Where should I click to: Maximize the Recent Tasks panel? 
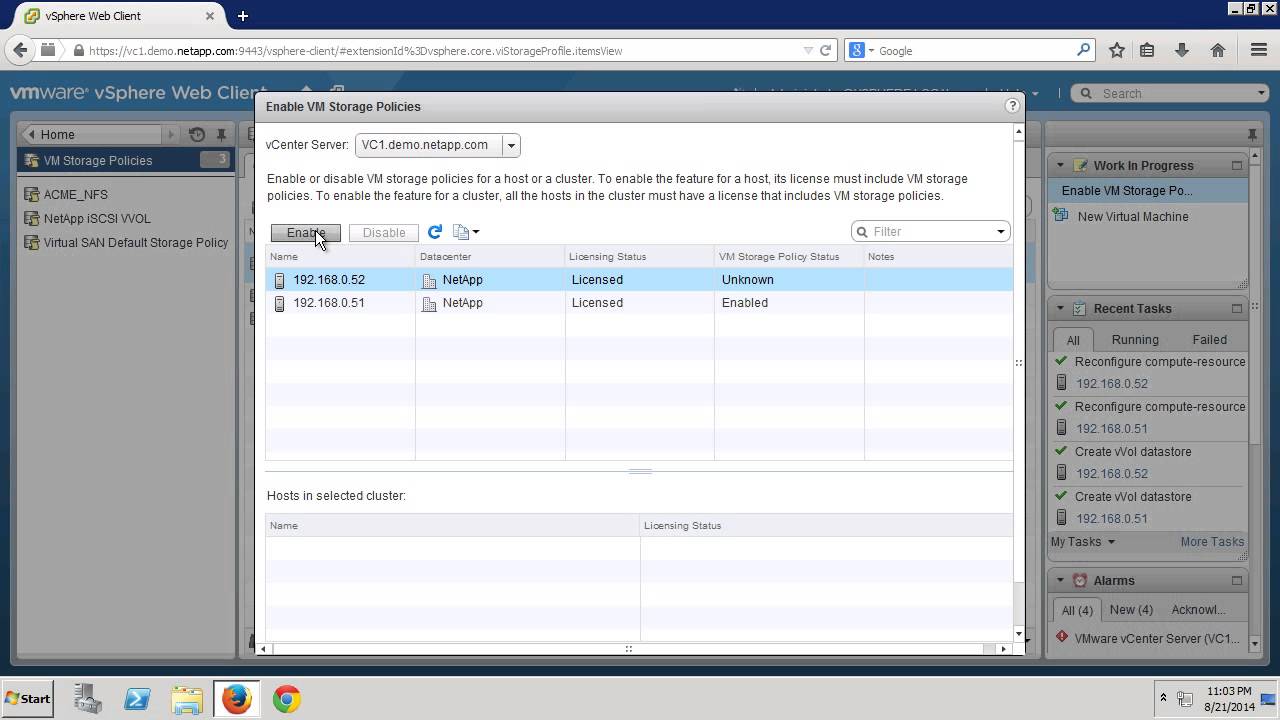1237,308
